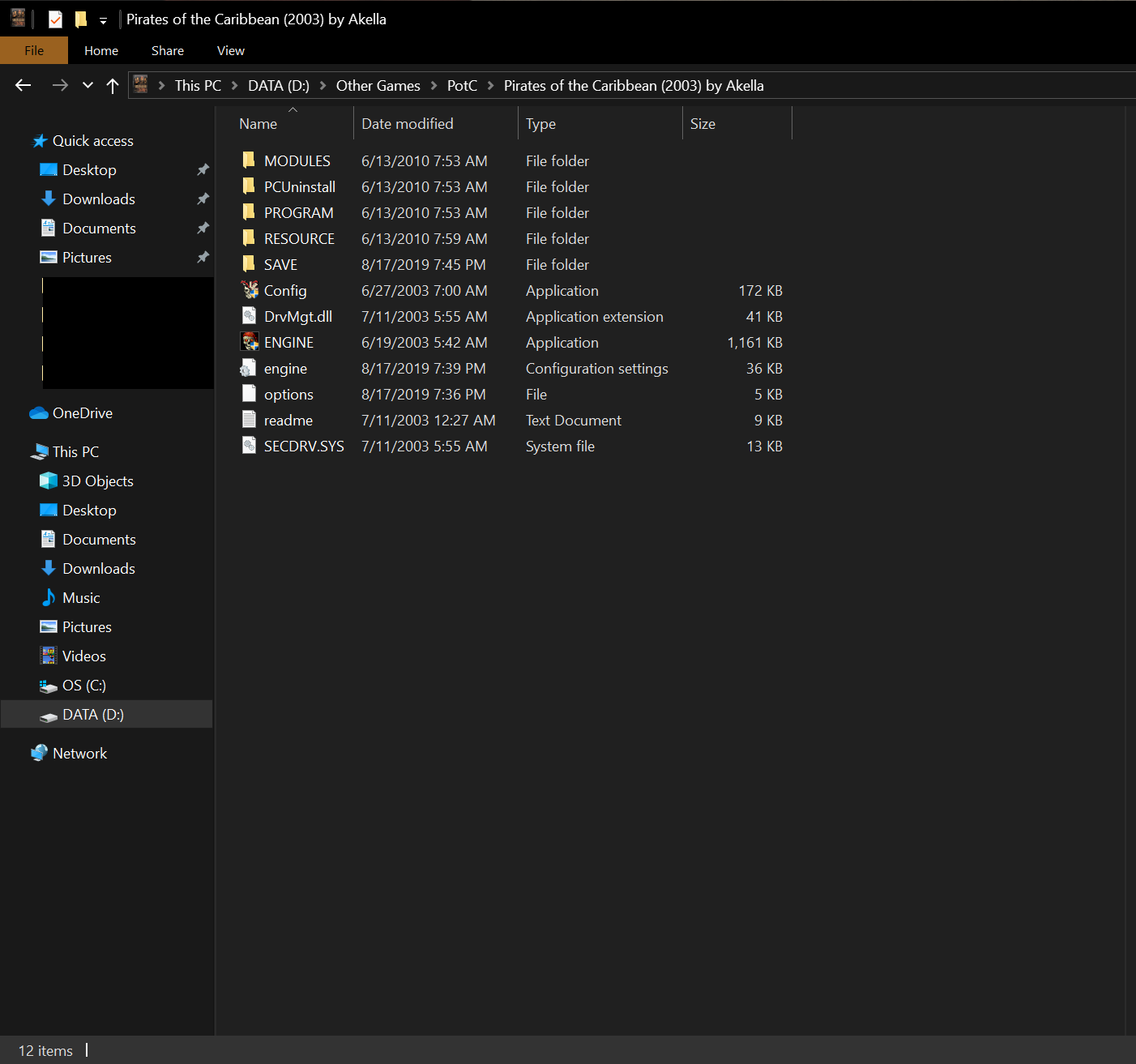Click the readme Text Document type cell
This screenshot has height=1064, width=1136.
(574, 420)
